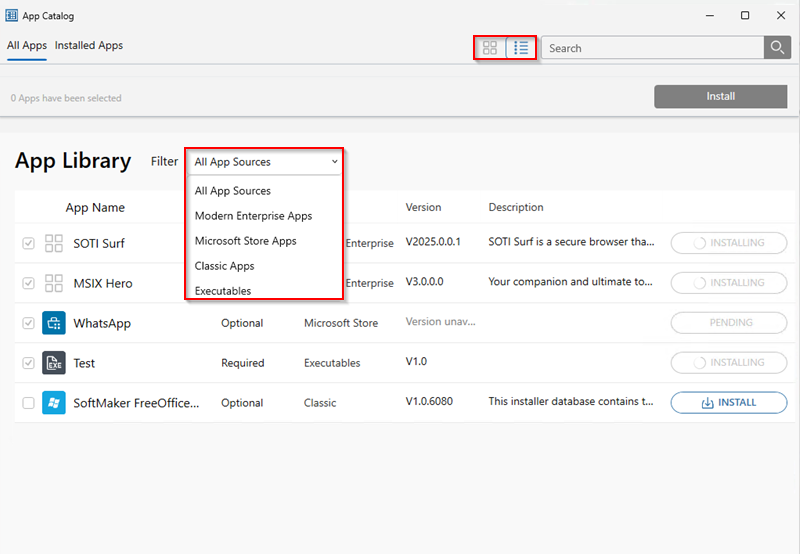Switch to list view icon

pyautogui.click(x=521, y=48)
